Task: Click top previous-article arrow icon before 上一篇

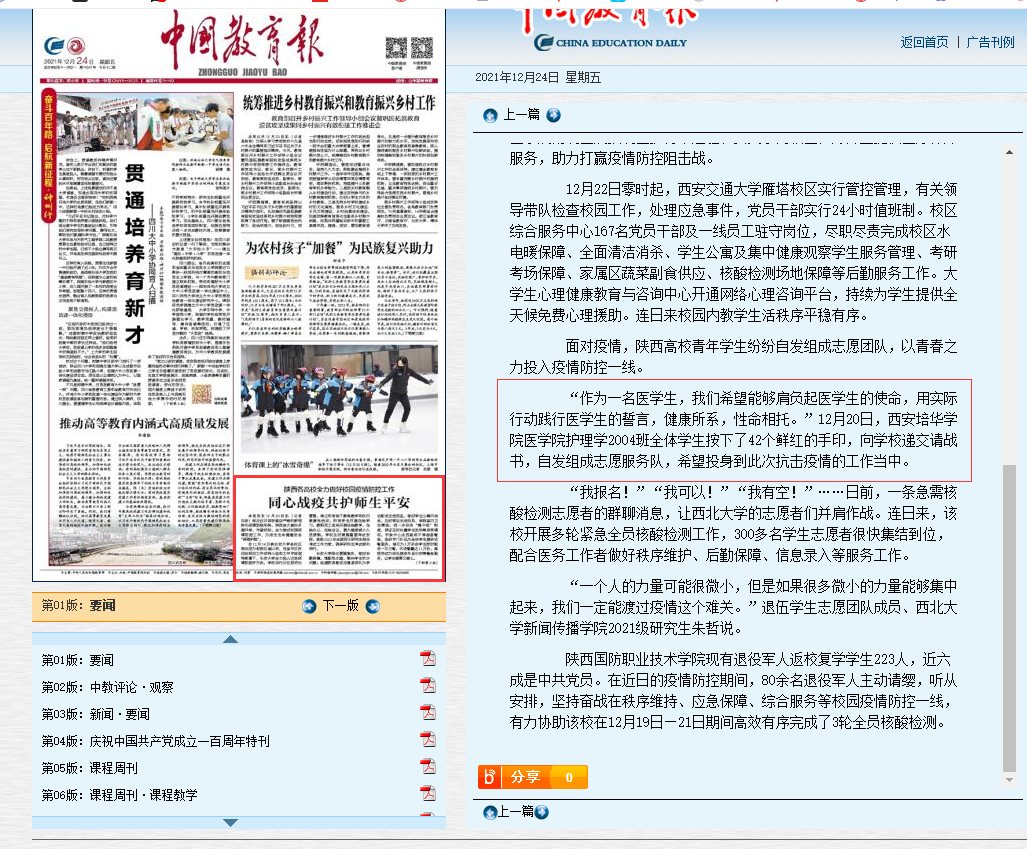Action: tap(490, 115)
